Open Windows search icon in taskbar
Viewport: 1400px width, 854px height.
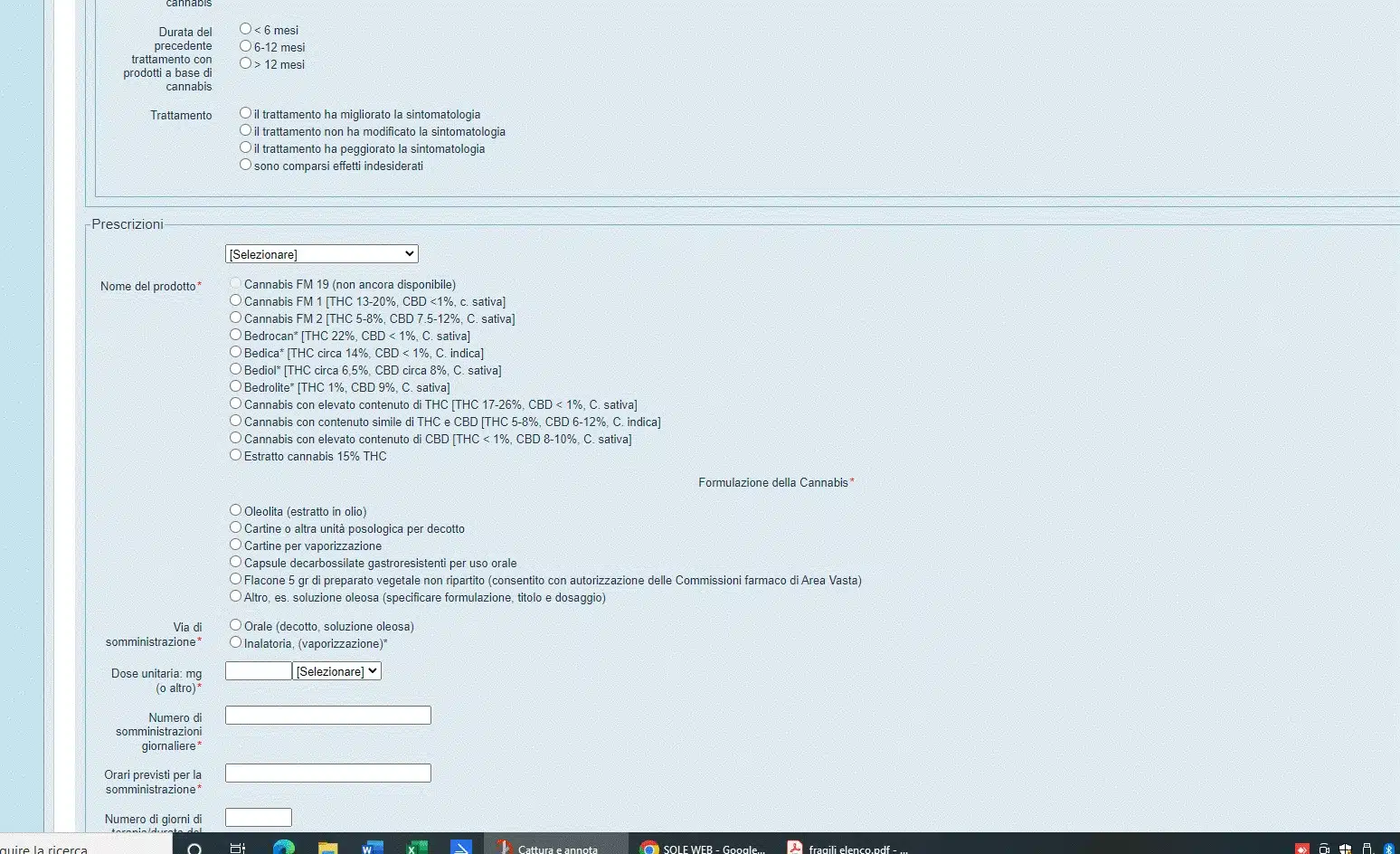[194, 849]
